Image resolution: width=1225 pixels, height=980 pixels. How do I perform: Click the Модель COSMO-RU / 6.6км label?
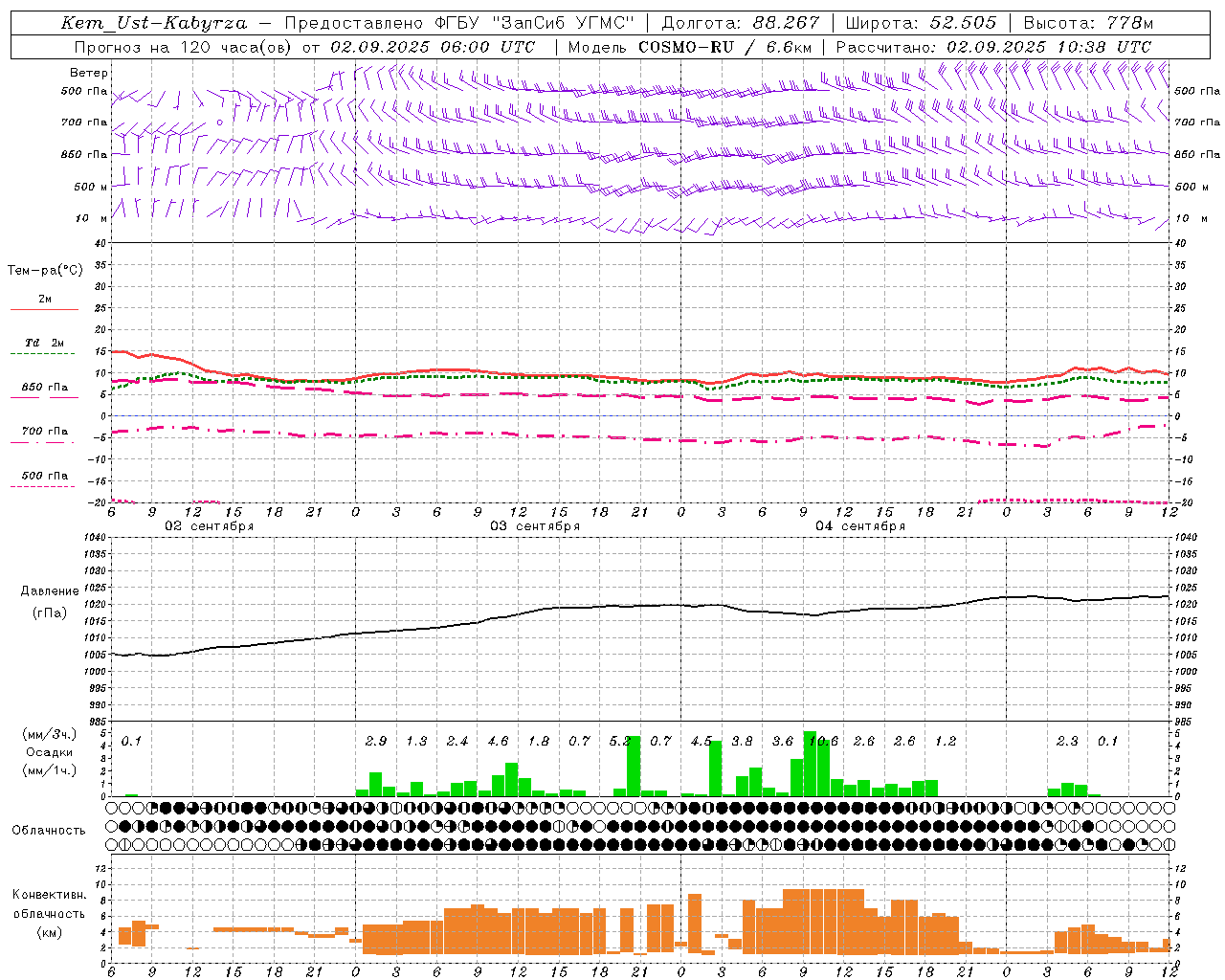(689, 47)
